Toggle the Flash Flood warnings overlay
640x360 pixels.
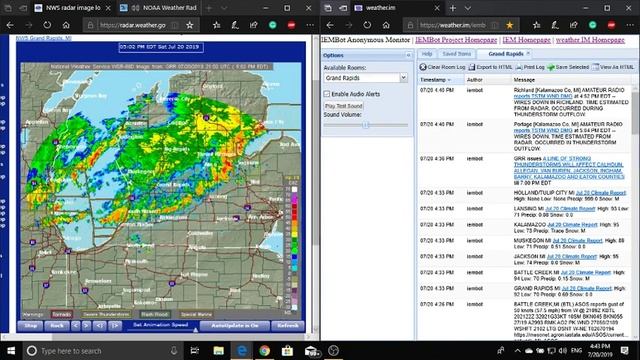tap(155, 314)
